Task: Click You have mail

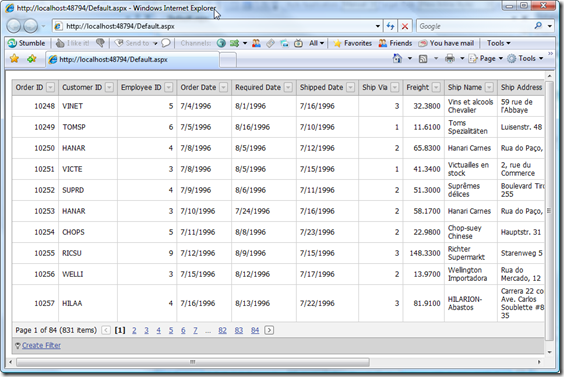Action: coord(446,43)
